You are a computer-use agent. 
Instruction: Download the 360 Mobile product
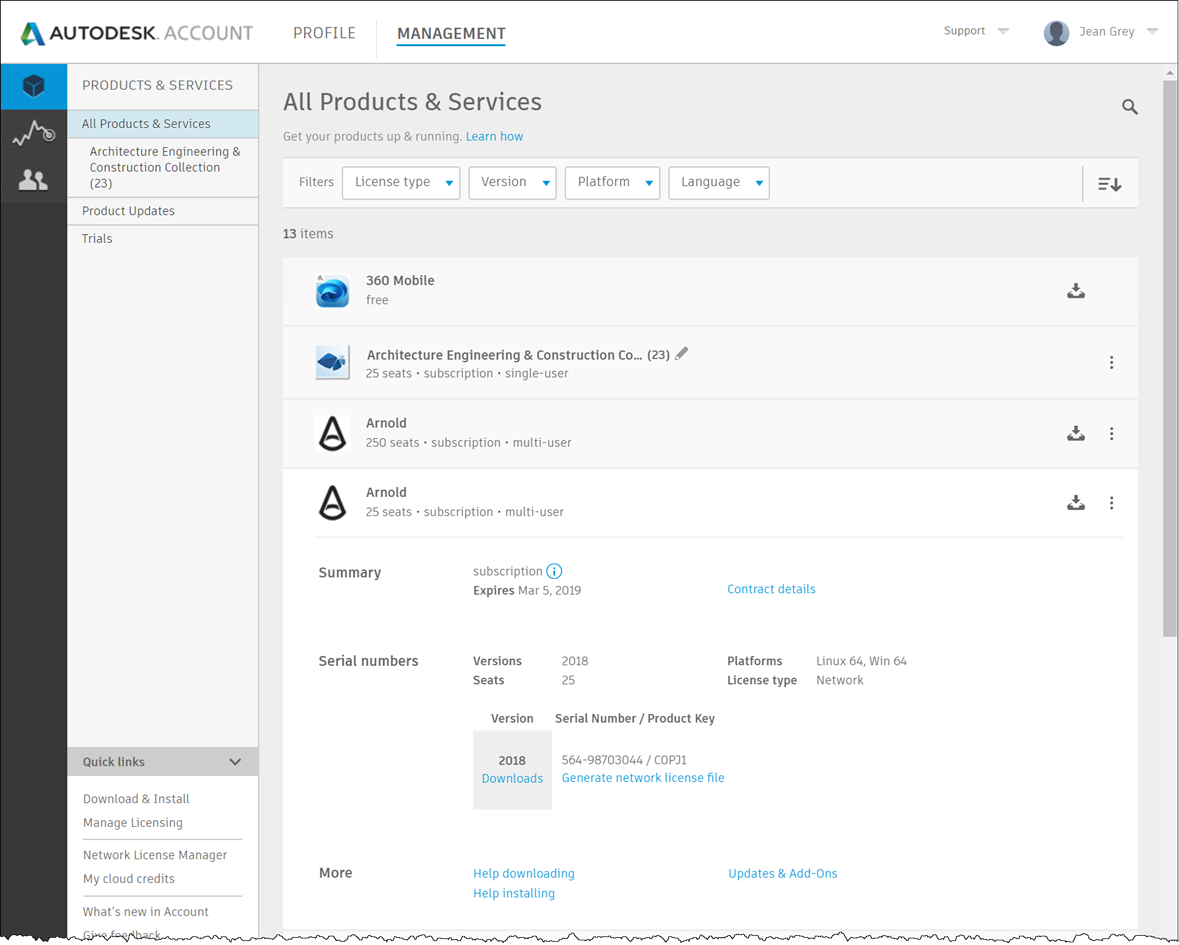pos(1076,291)
